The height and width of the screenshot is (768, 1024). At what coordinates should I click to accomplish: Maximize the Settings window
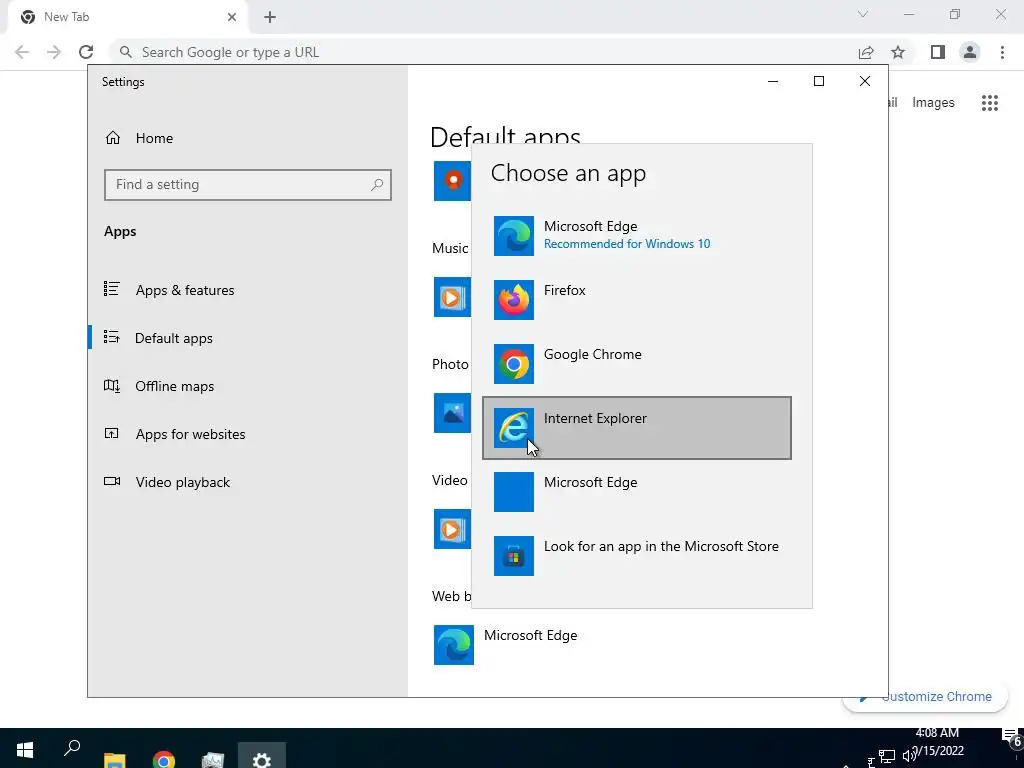[x=819, y=81]
